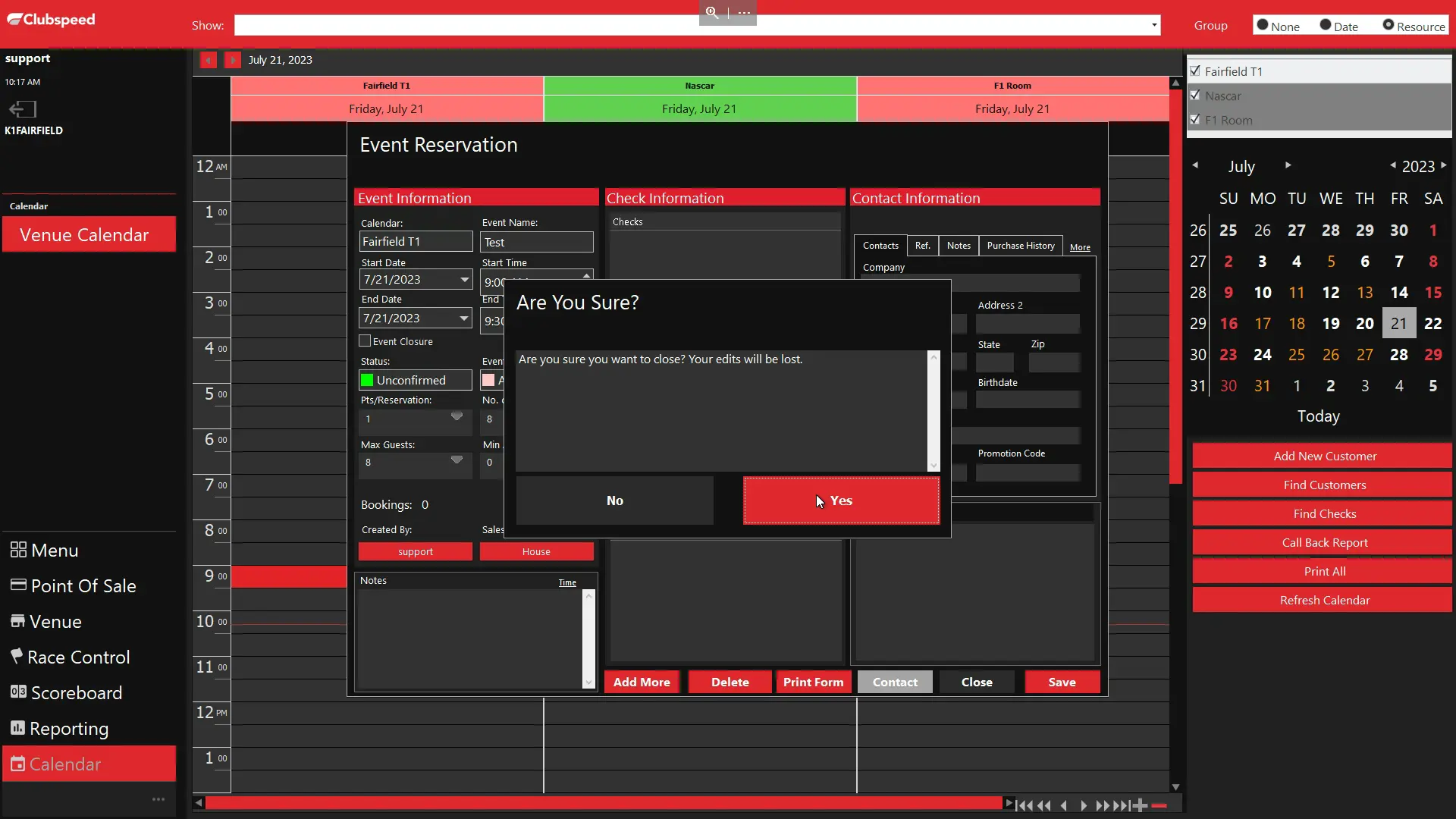1456x819 pixels.
Task: Click the red horizontal calendar scrollbar
Action: point(604,803)
